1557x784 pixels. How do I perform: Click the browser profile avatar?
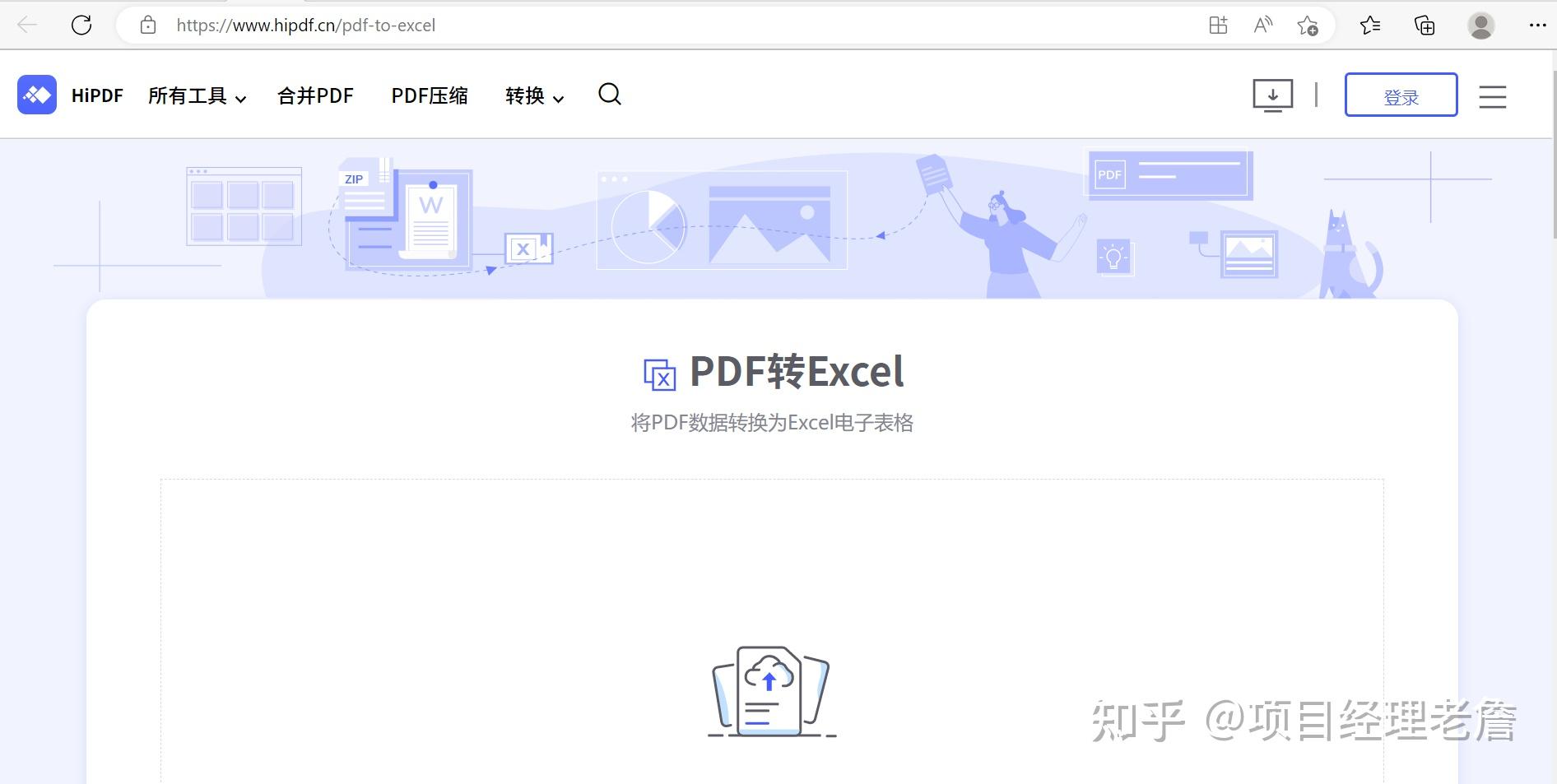1481,26
